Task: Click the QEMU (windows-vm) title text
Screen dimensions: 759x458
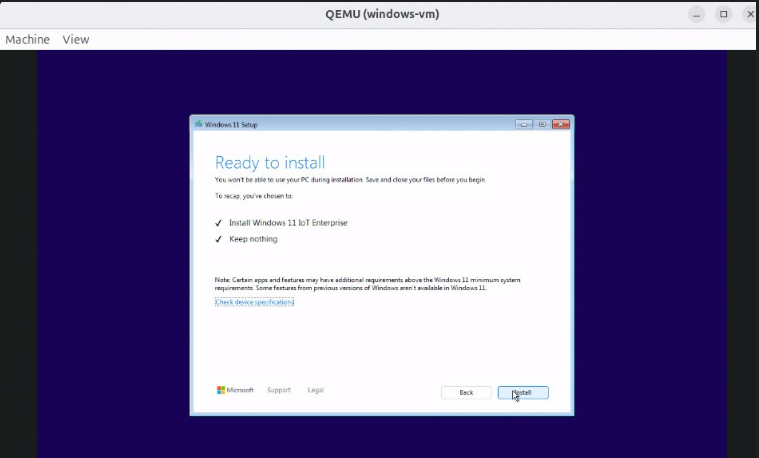Action: coord(382,14)
